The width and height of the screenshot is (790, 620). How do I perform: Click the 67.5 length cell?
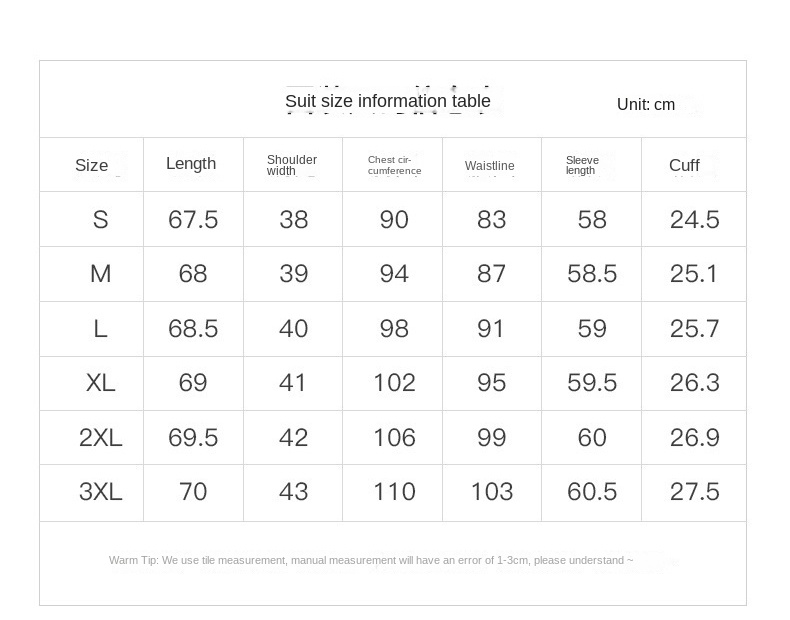click(193, 220)
